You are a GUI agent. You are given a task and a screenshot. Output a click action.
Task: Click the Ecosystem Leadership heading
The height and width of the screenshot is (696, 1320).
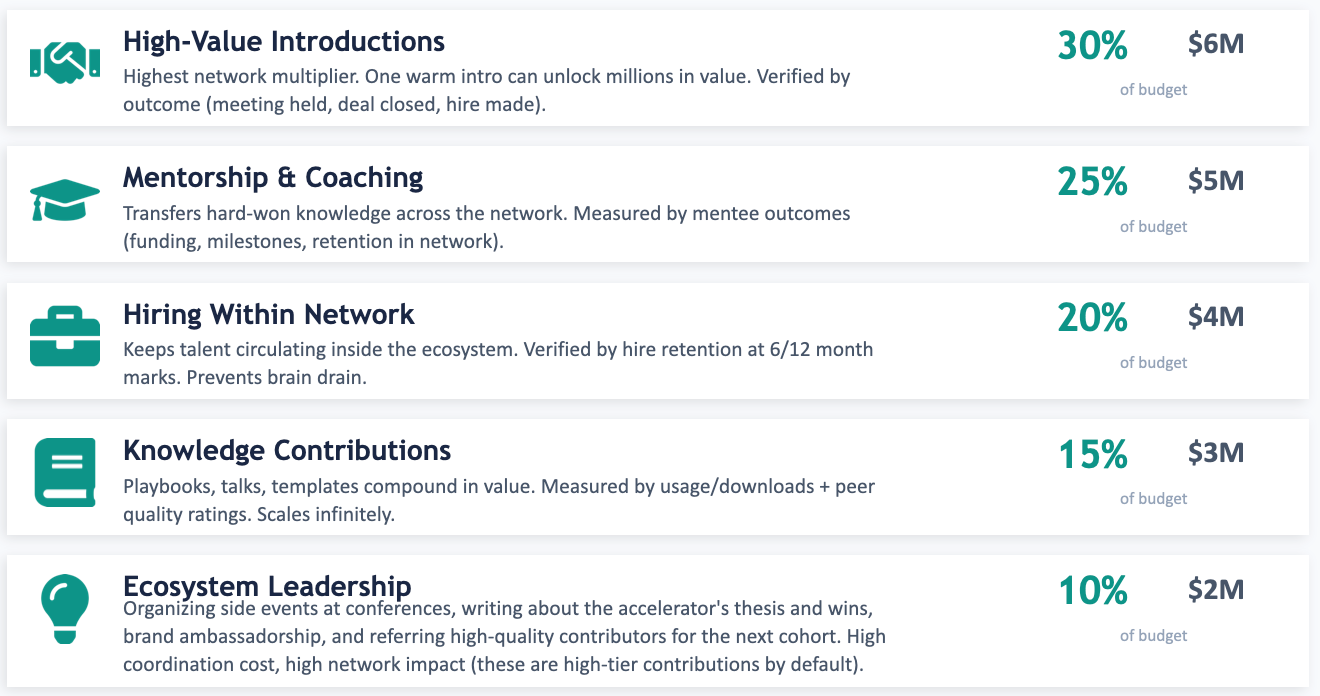267,585
